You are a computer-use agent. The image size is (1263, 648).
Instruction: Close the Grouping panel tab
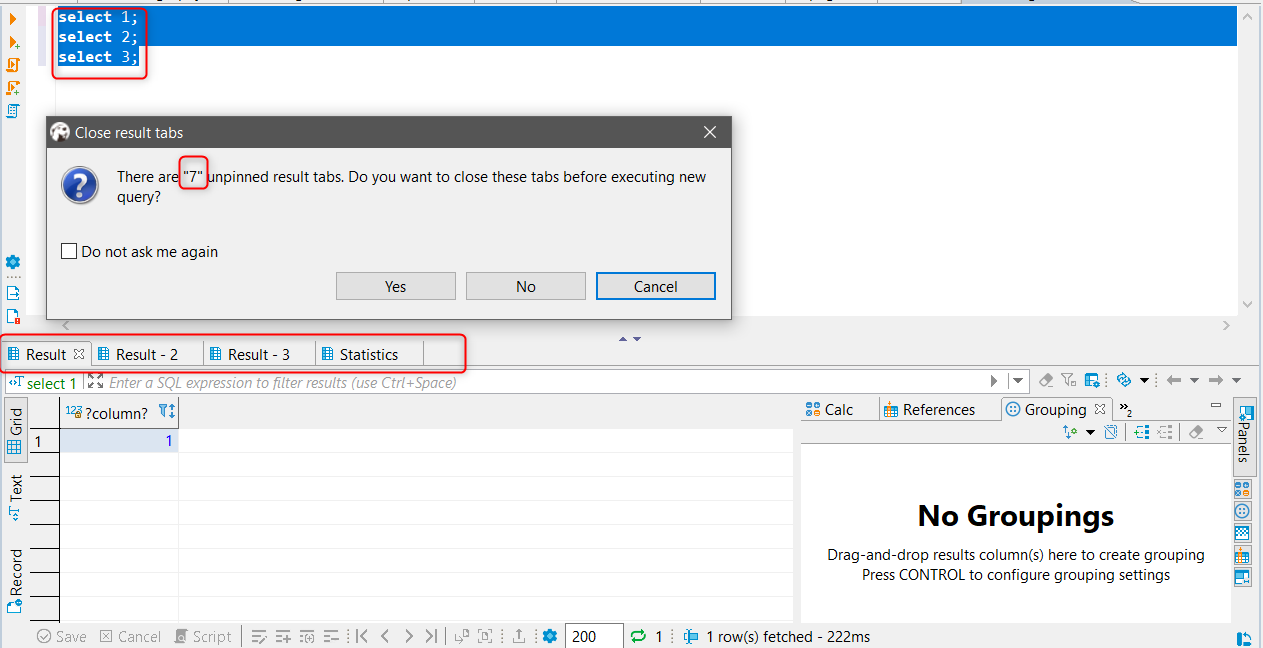1100,409
